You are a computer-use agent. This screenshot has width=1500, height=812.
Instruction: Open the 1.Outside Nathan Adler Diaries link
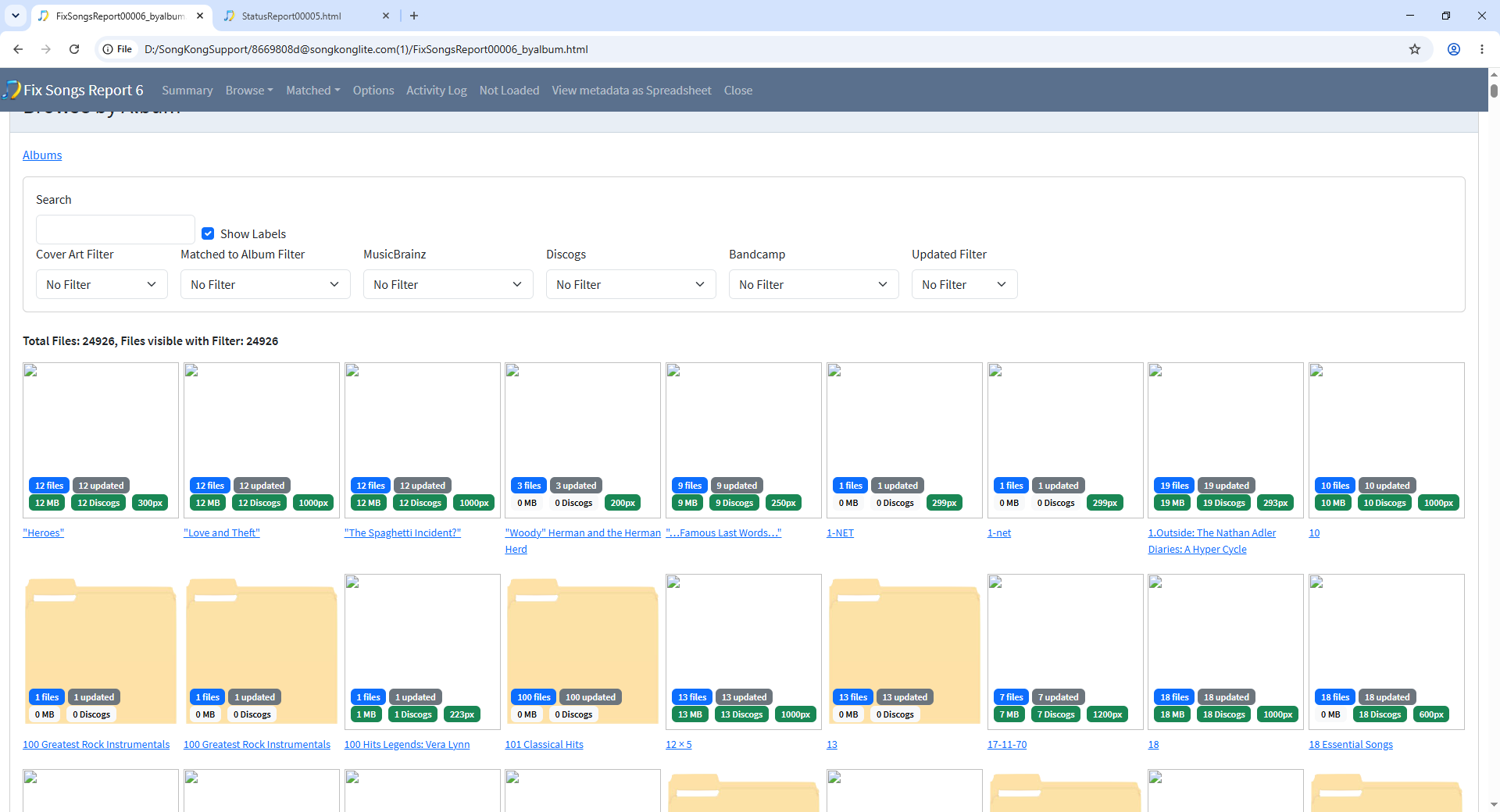click(1212, 541)
